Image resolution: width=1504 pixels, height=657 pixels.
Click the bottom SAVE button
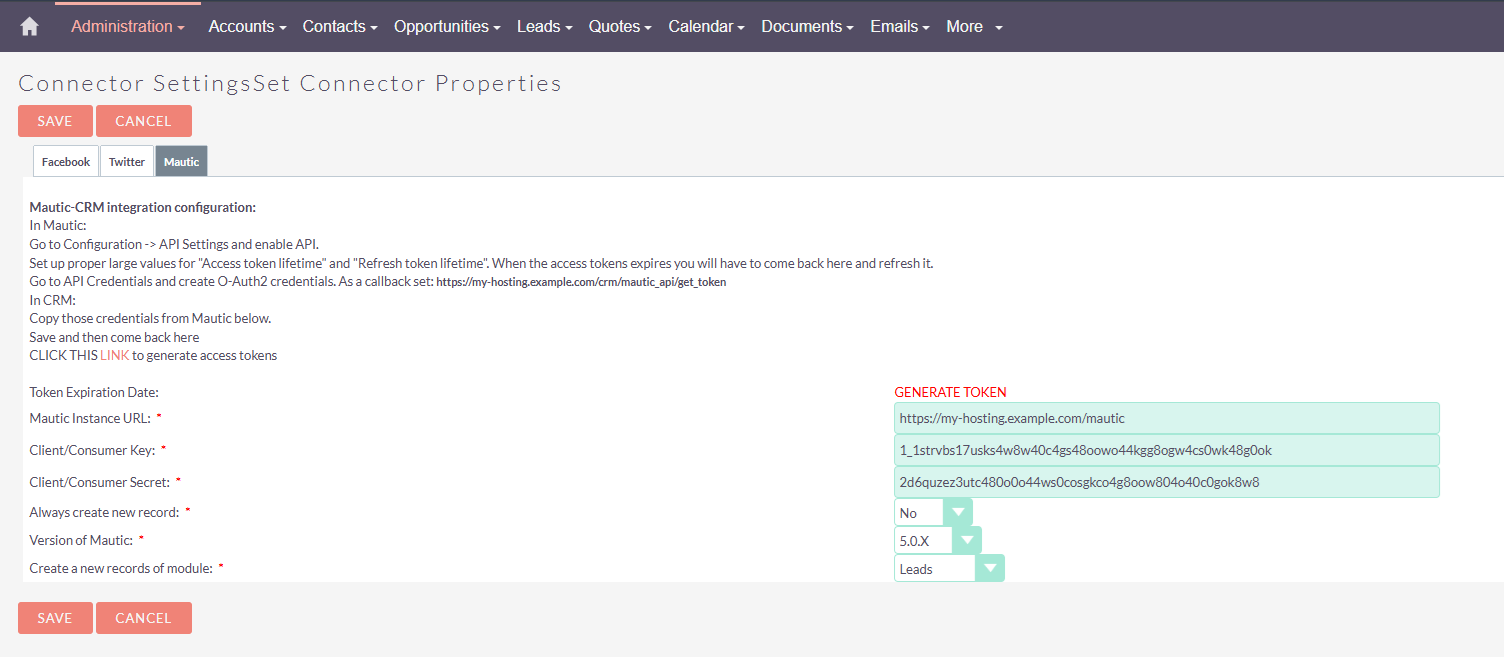tap(55, 618)
